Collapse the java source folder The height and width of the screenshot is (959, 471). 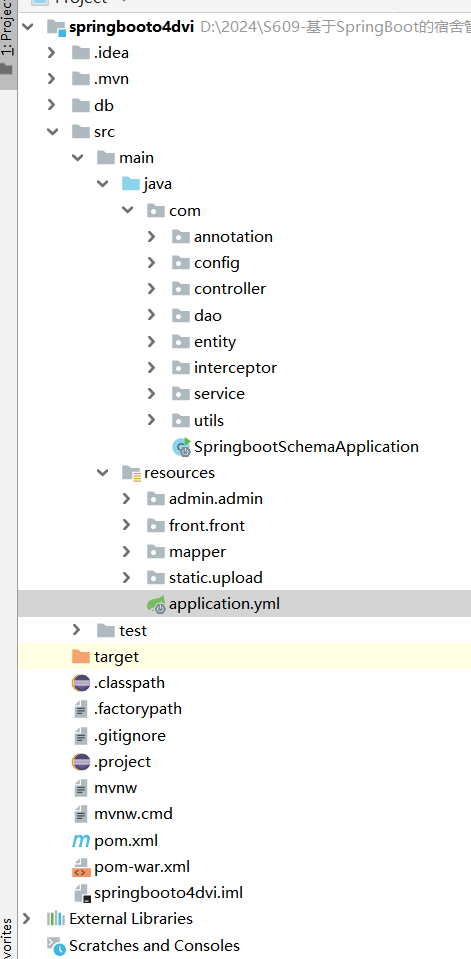pos(102,184)
